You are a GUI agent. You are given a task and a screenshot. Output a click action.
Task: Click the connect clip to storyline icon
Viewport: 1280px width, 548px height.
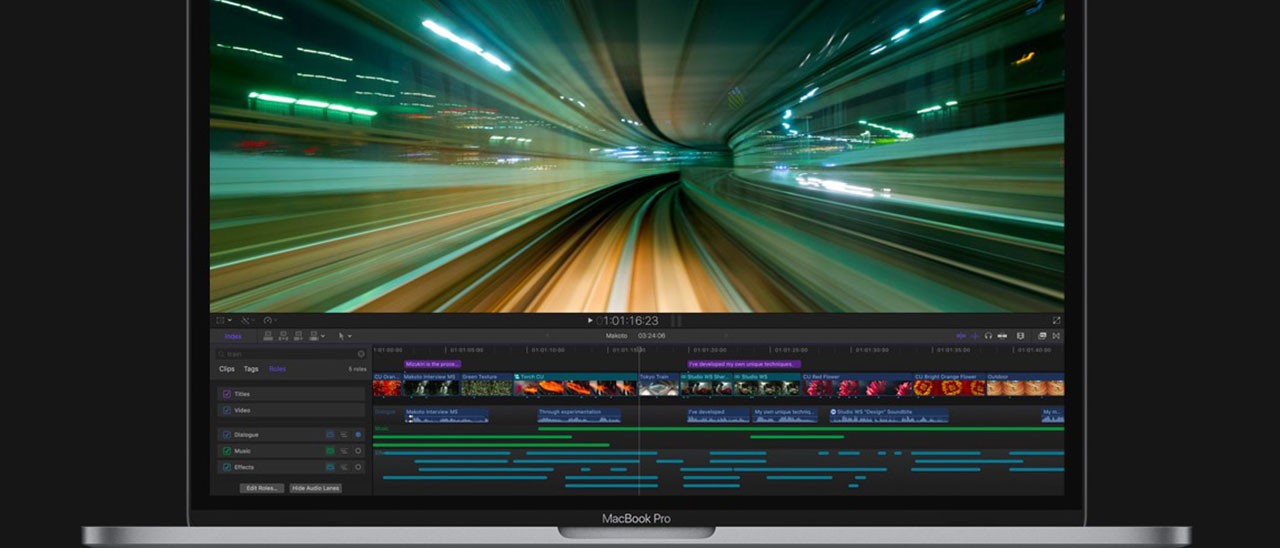(x=268, y=336)
